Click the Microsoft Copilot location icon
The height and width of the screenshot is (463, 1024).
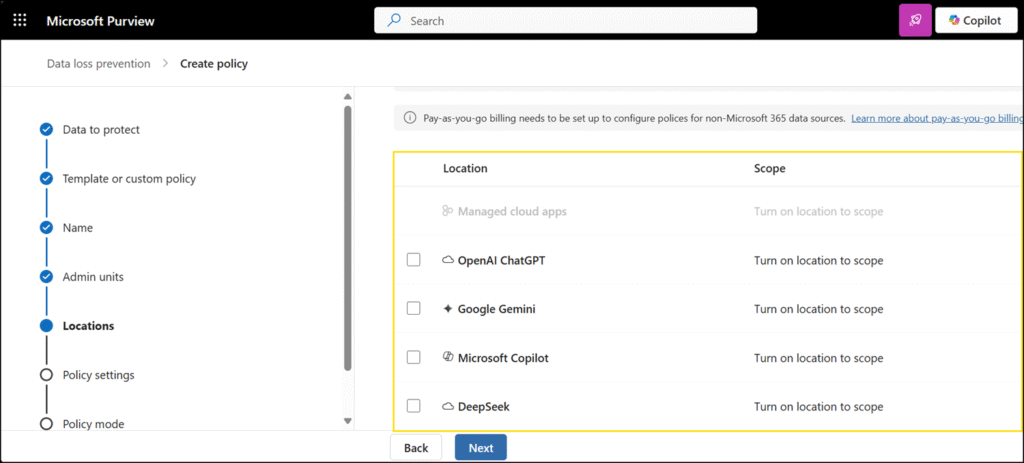[447, 357]
